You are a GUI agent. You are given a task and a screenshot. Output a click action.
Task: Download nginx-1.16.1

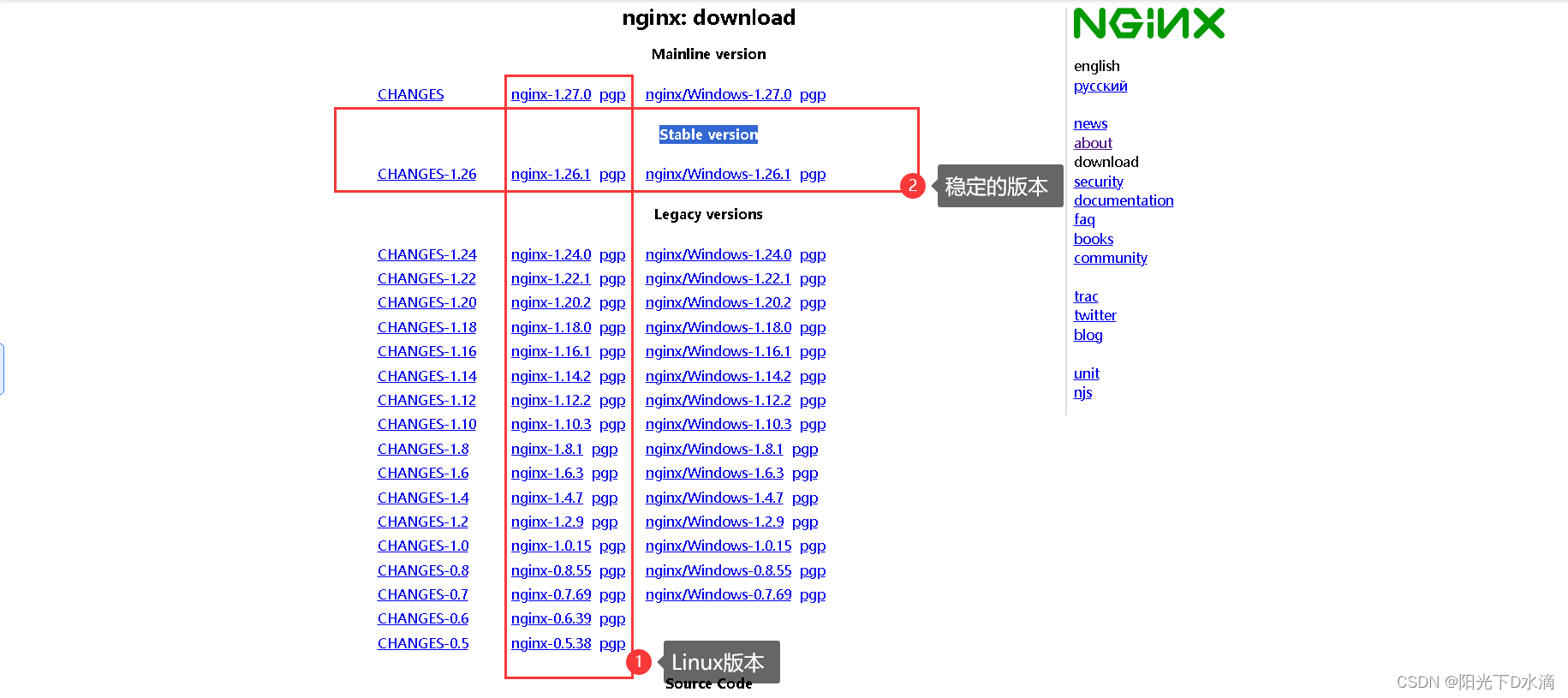[x=551, y=351]
